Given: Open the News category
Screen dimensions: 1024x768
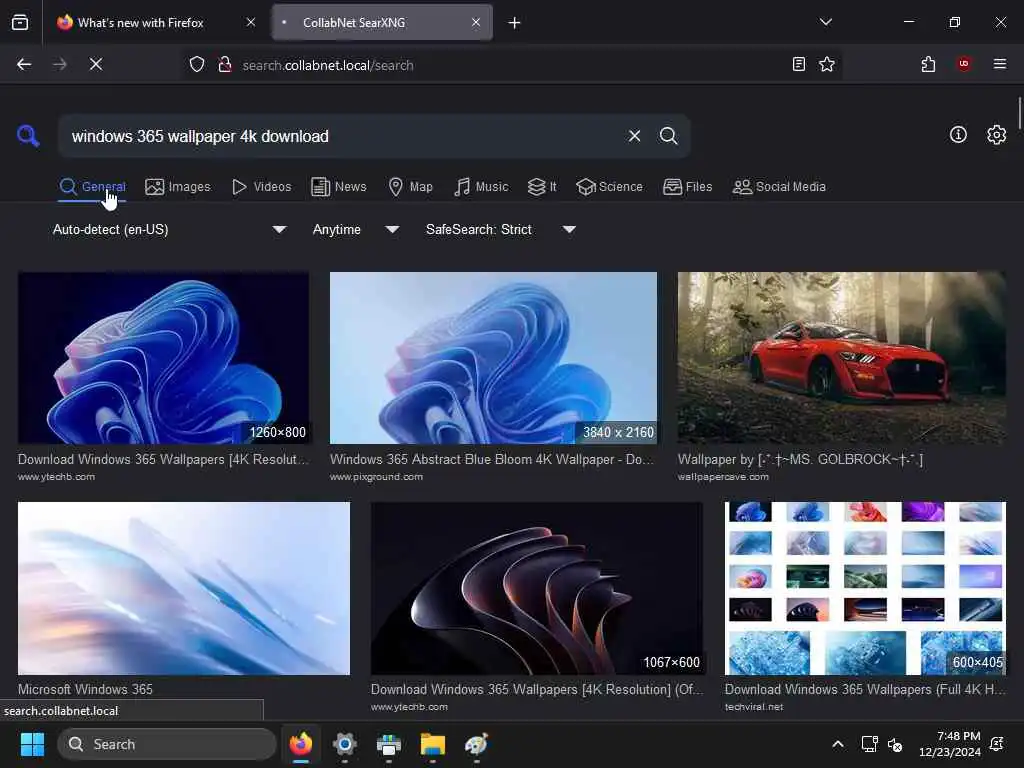Looking at the screenshot, I should (339, 187).
